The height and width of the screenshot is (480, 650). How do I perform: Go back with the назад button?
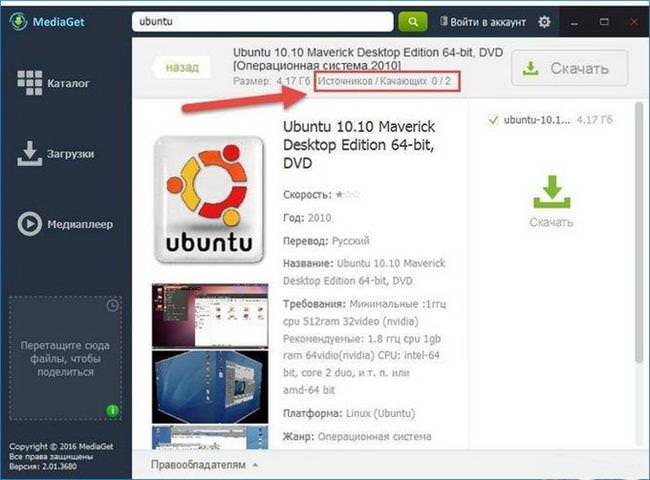[182, 67]
